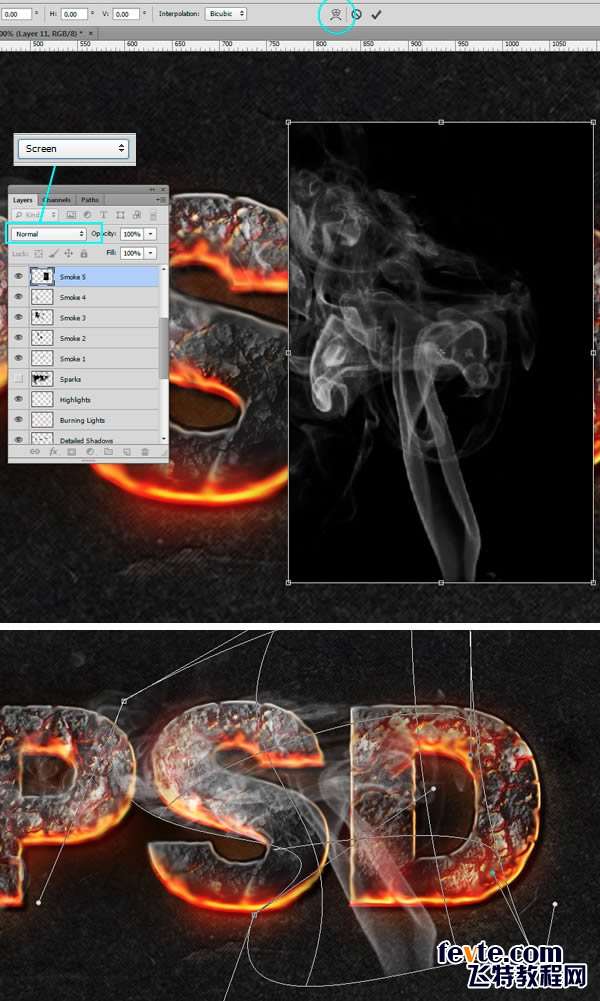Open the Bicubic interpolation dropdown
Image resolution: width=600 pixels, height=1001 pixels.
(x=225, y=13)
